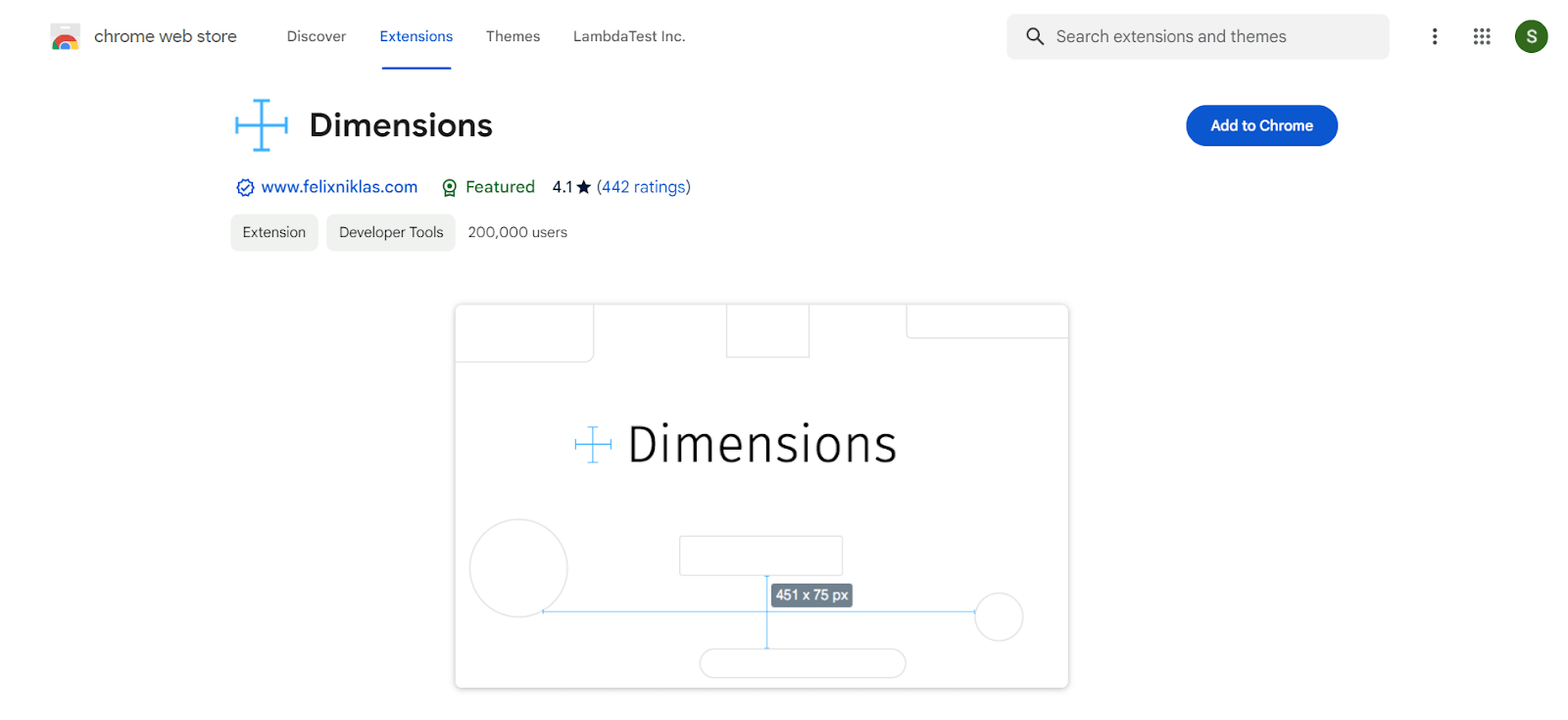The height and width of the screenshot is (720, 1568).
Task: Visit www.felixniklas.com publisher link
Action: pos(339,187)
